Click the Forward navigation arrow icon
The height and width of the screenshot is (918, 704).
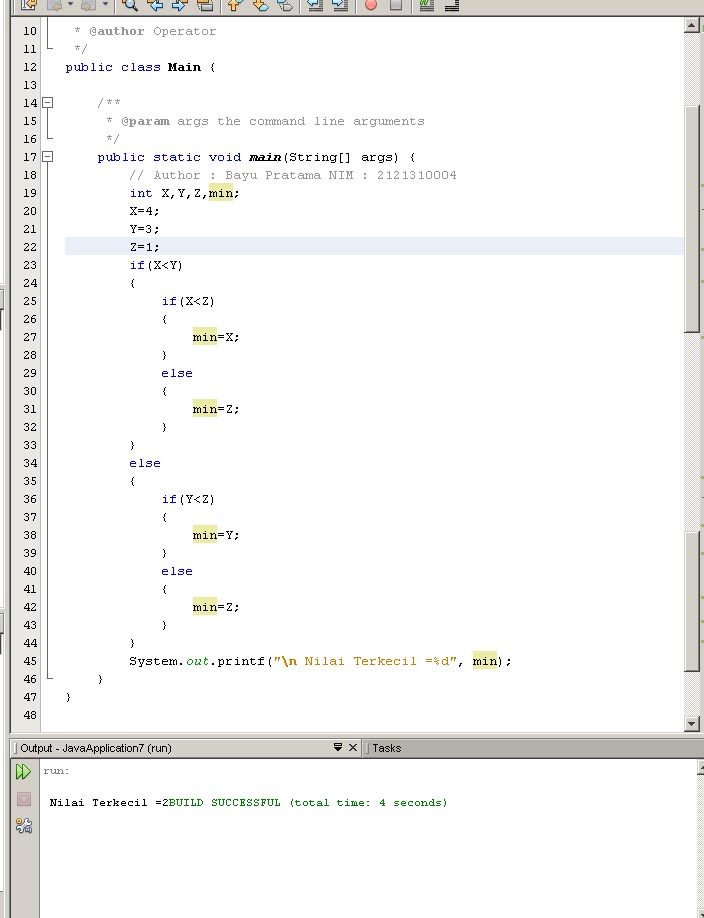(90, 5)
